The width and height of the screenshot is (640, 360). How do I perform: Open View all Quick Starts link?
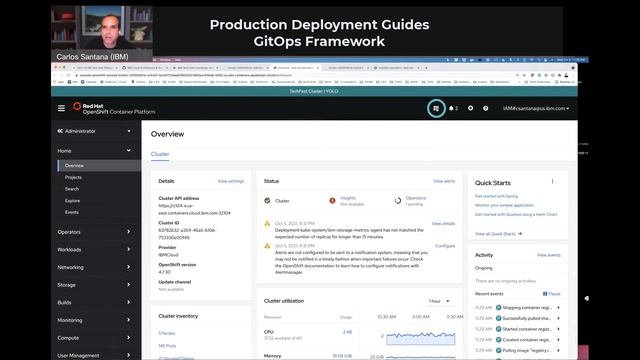(x=498, y=234)
